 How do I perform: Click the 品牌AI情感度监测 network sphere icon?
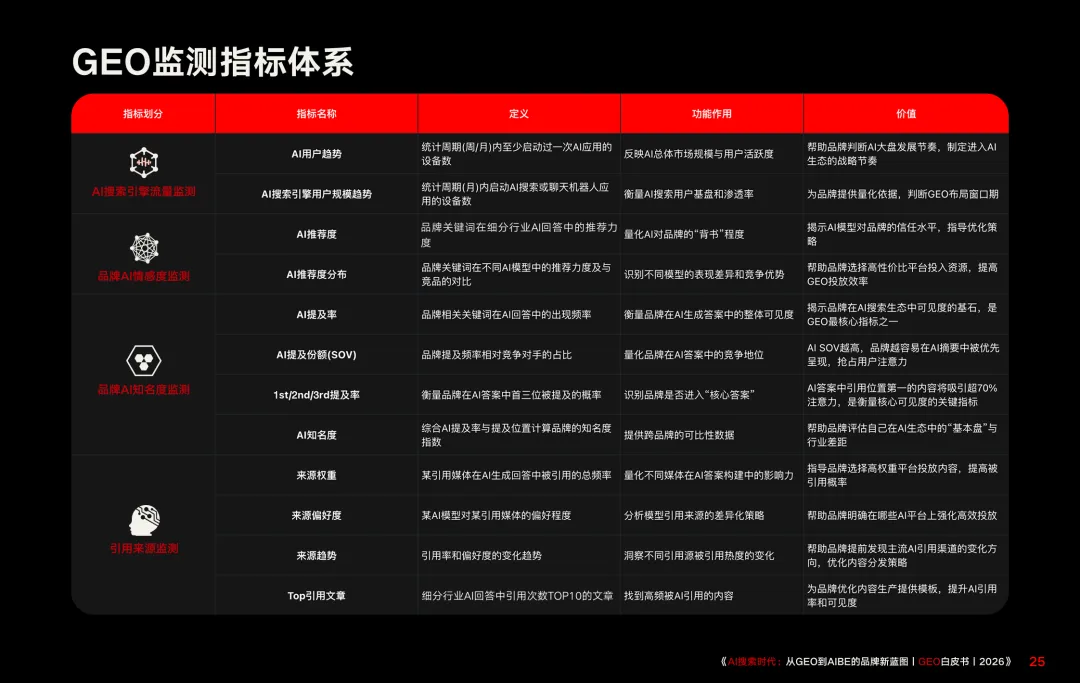click(x=144, y=248)
